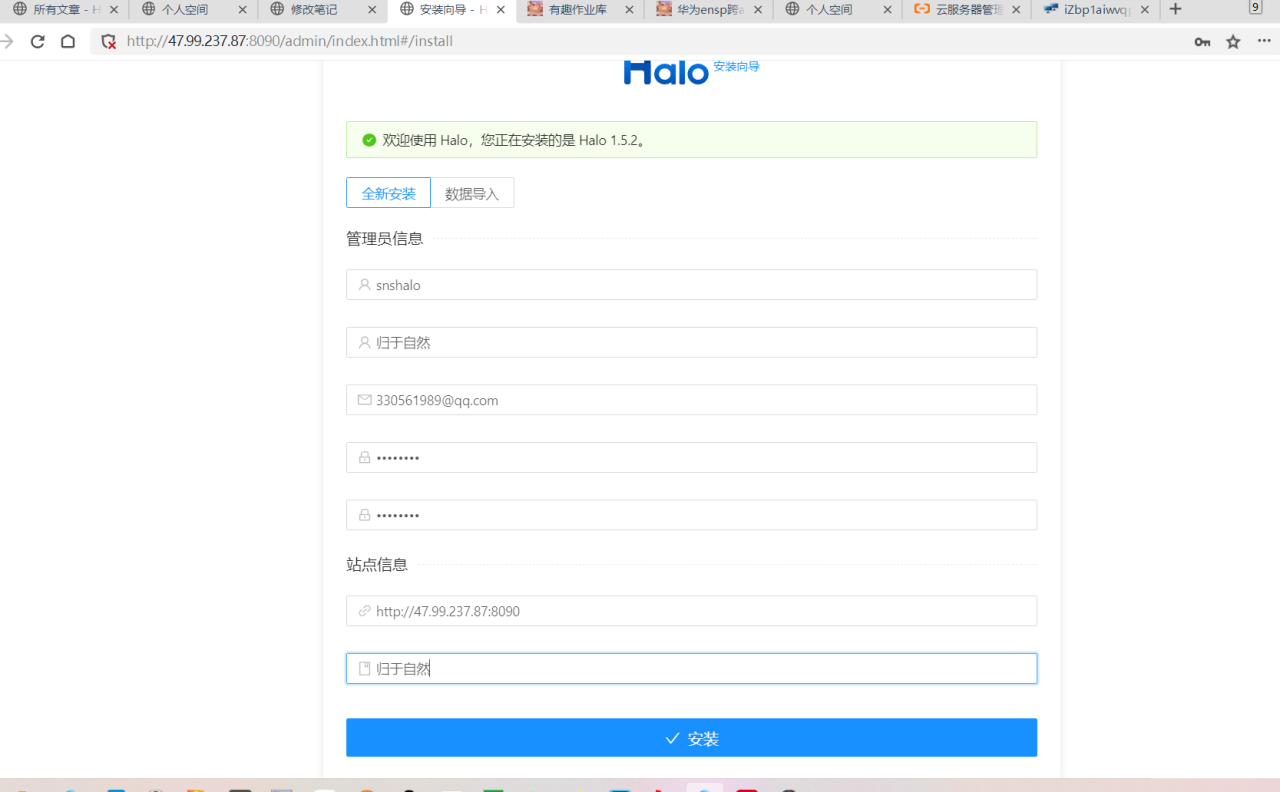Select the 数据导入 option
Screen dimensions: 1280x792
tap(472, 194)
